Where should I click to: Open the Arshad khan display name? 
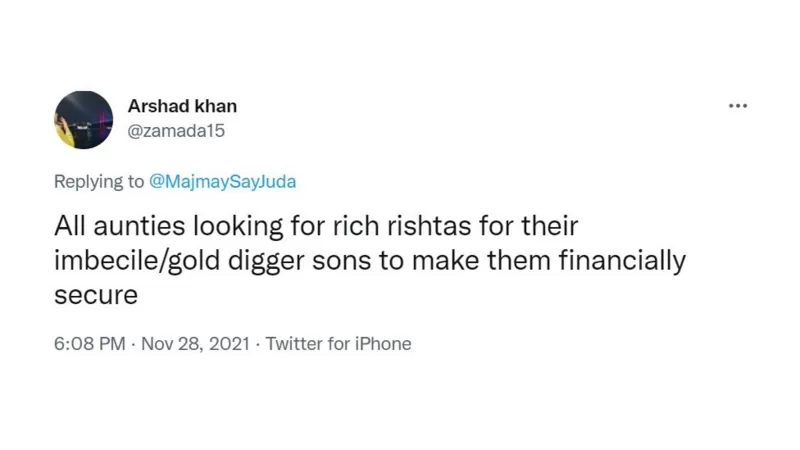182,106
